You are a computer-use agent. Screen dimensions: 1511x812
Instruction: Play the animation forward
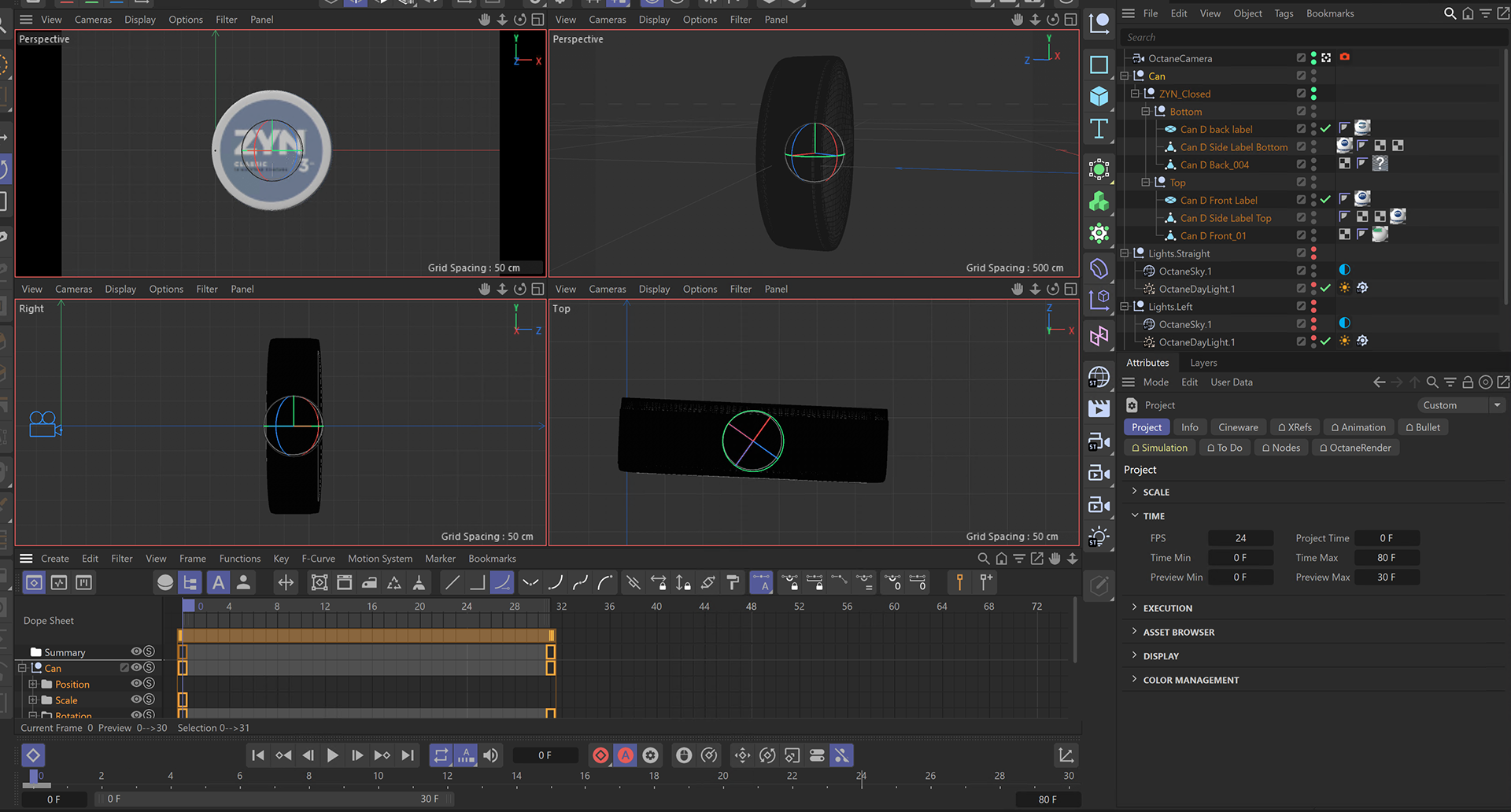[332, 755]
